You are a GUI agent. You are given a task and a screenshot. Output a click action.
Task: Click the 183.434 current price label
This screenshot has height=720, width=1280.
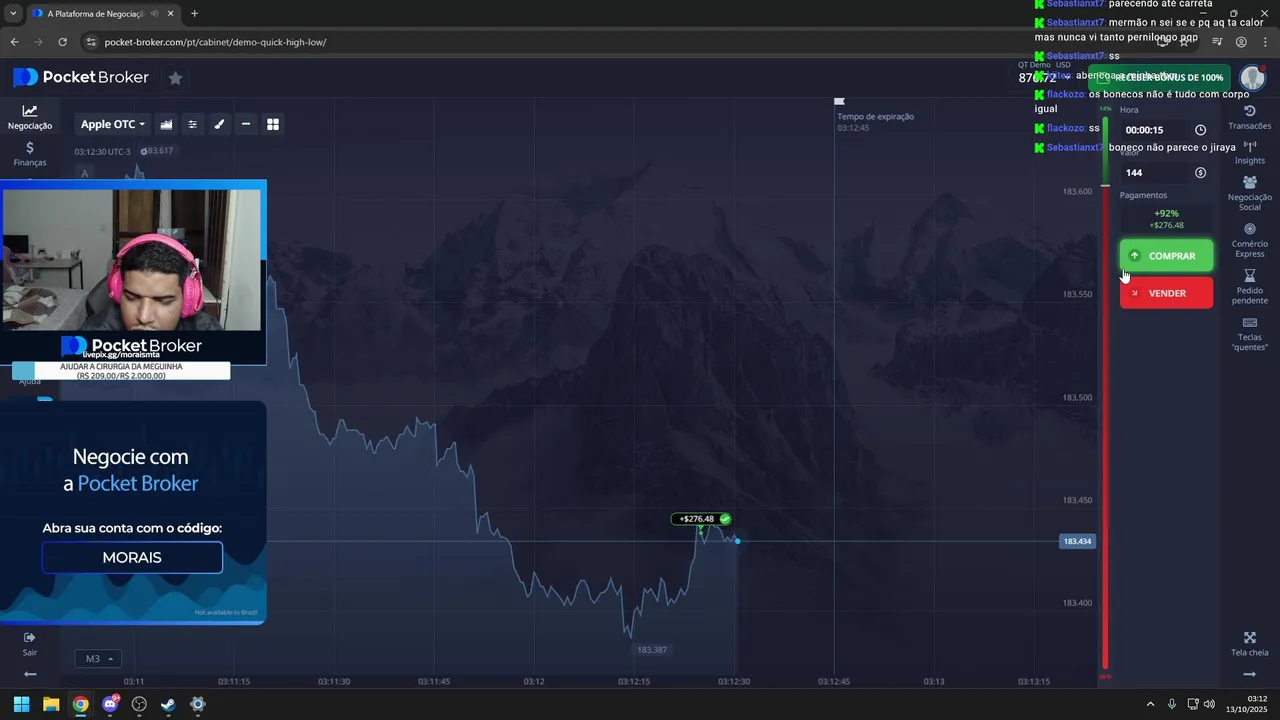(x=1077, y=541)
